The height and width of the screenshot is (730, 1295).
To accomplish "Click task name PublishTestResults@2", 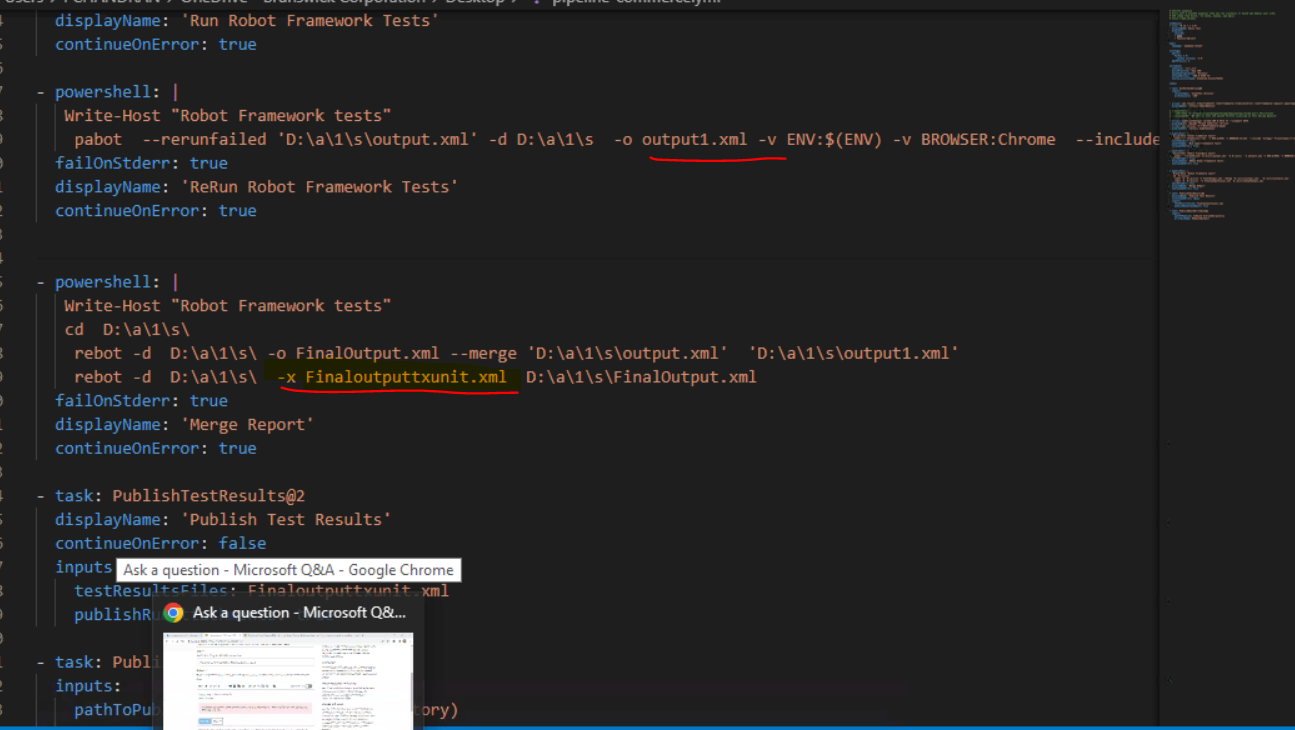I will (x=208, y=495).
